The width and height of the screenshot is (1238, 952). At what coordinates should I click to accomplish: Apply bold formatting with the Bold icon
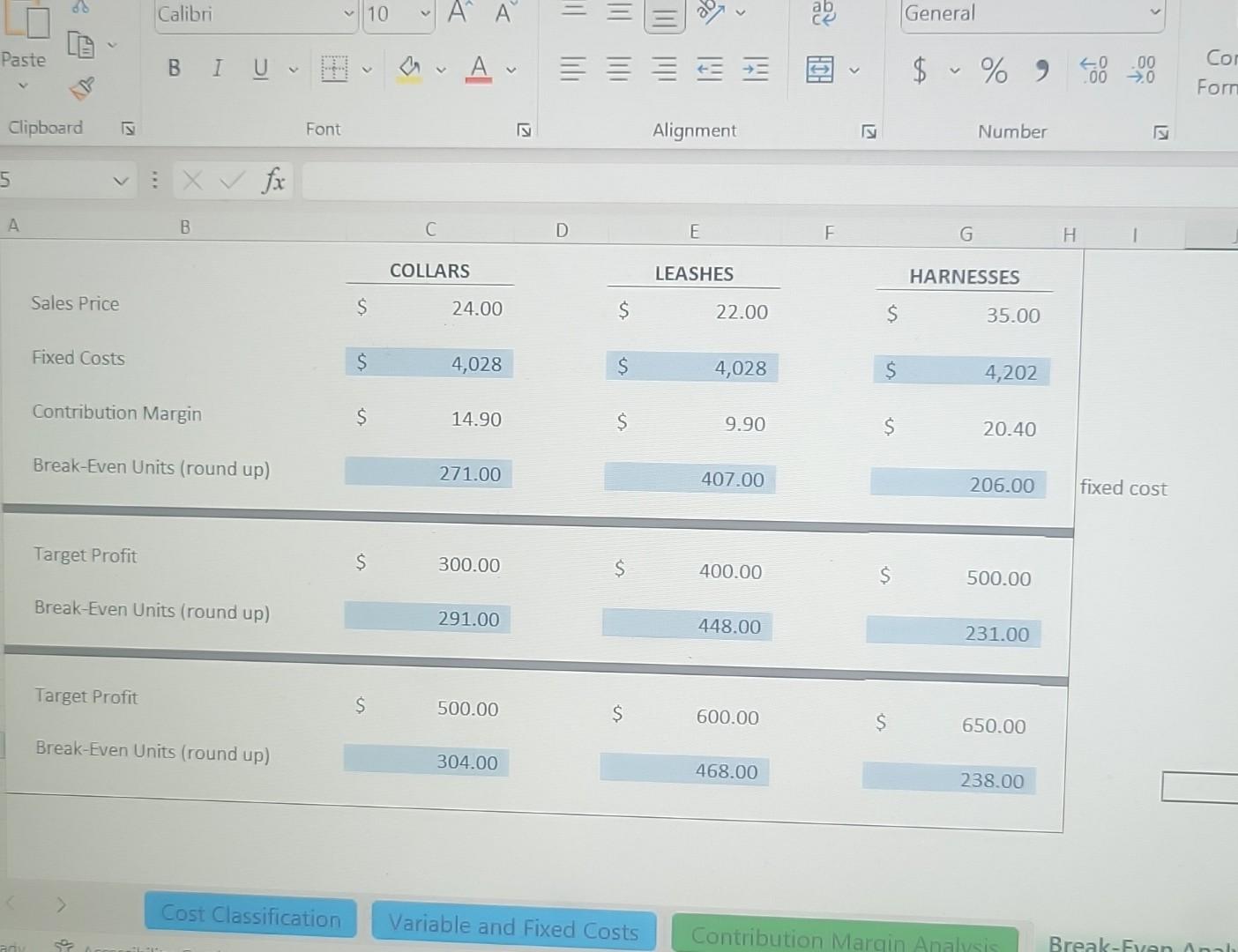(x=174, y=69)
